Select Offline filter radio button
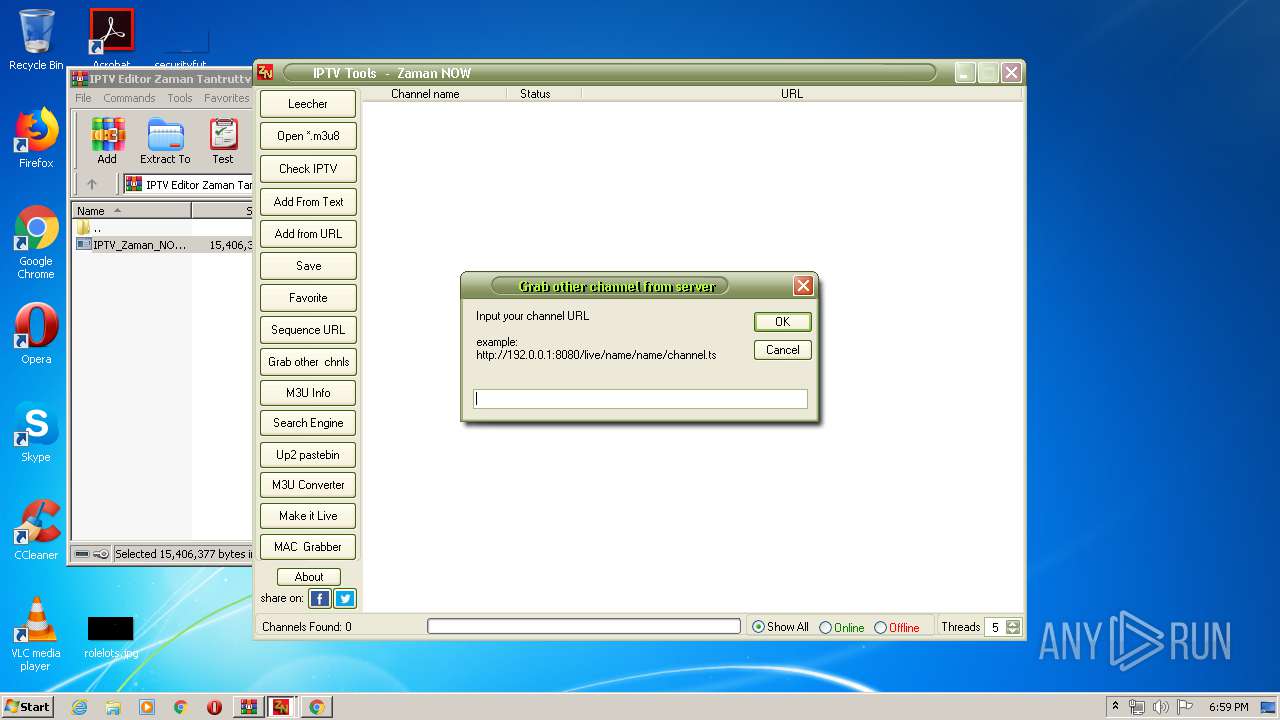Screen dimensions: 1280x720 [880, 627]
